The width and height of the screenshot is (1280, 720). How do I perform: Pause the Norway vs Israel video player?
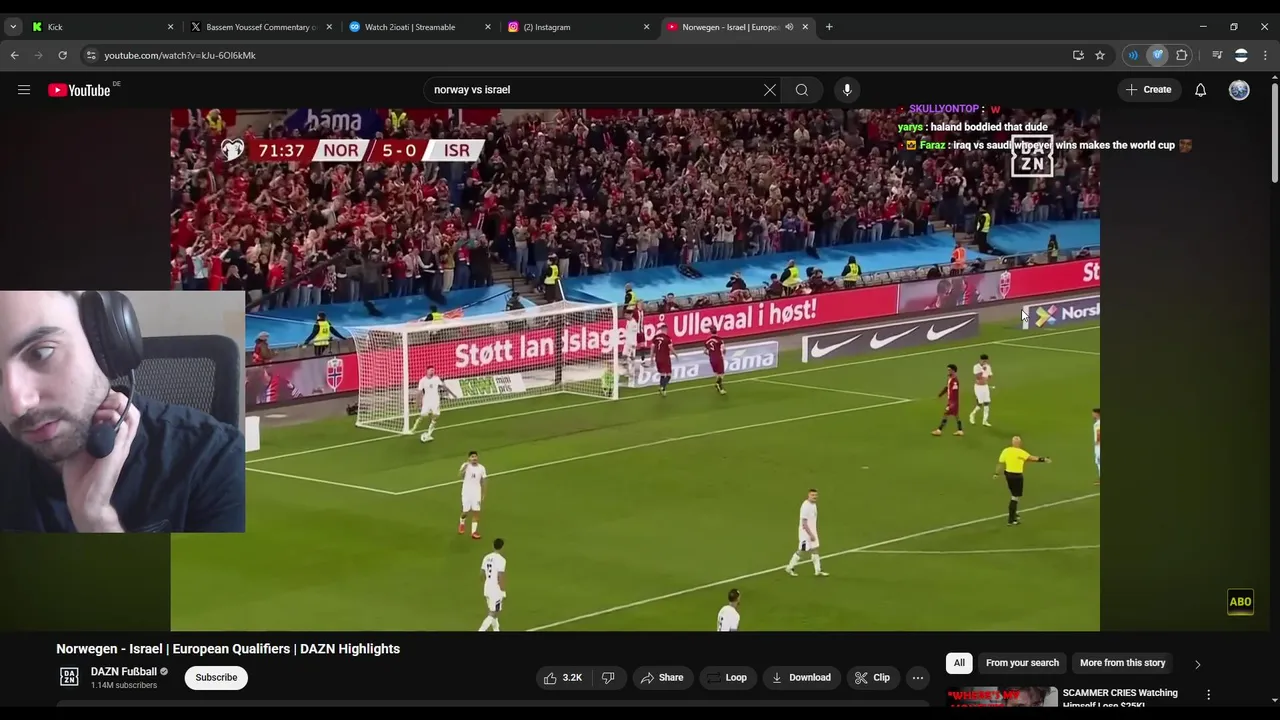pyautogui.click(x=635, y=370)
